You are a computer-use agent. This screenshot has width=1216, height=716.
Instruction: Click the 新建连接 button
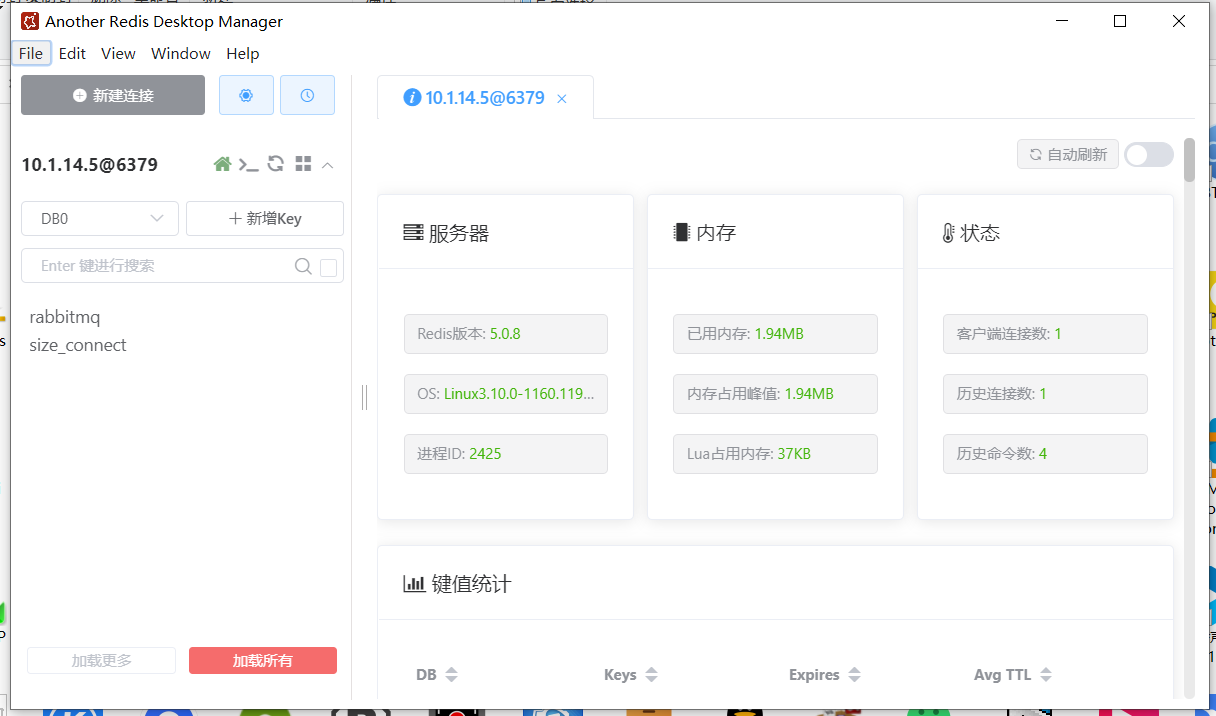tap(113, 95)
